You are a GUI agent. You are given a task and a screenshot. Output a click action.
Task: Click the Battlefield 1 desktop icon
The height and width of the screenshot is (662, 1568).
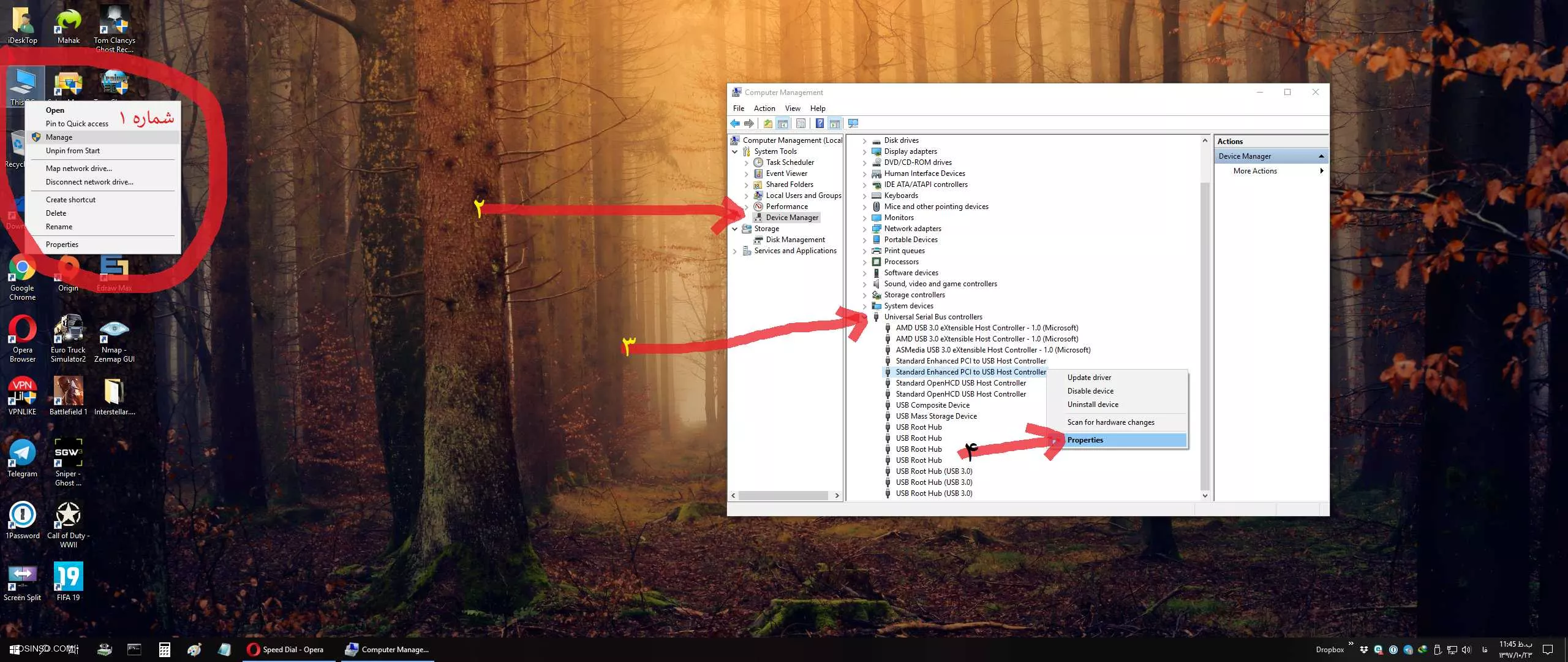tap(68, 397)
